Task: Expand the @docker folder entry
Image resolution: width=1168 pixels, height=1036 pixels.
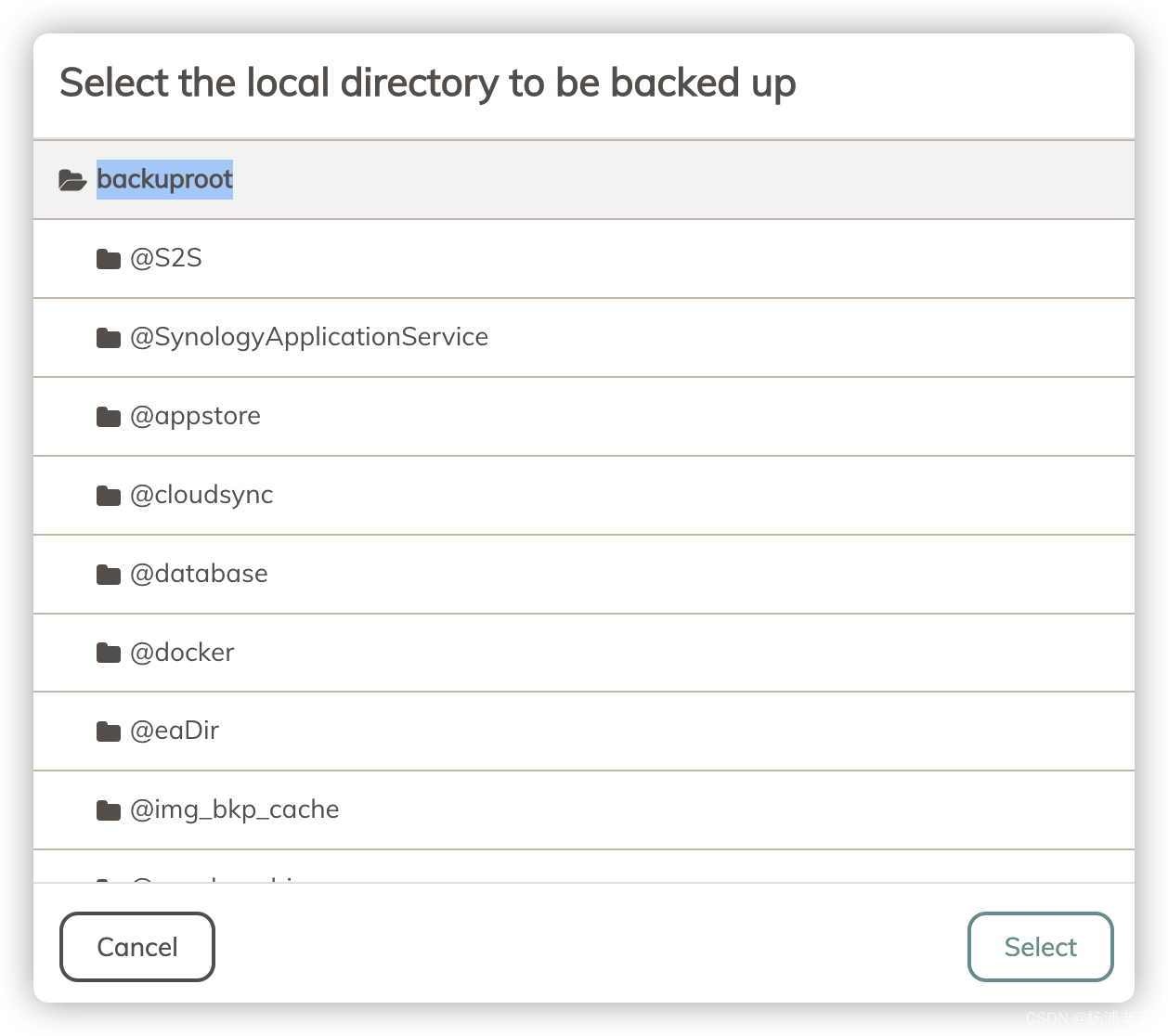Action: 183,653
